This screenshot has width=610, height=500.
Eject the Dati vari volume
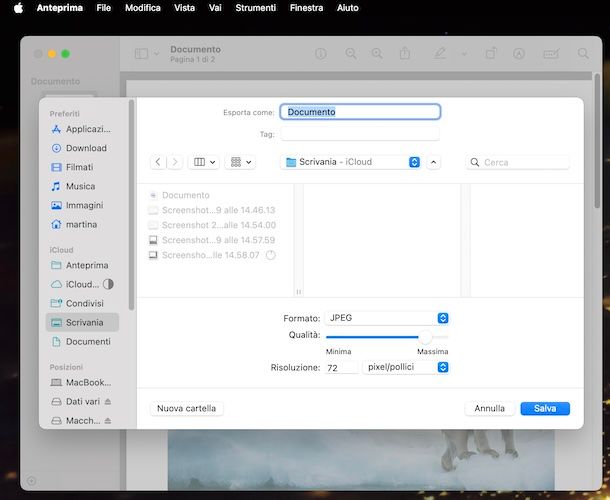click(x=108, y=402)
